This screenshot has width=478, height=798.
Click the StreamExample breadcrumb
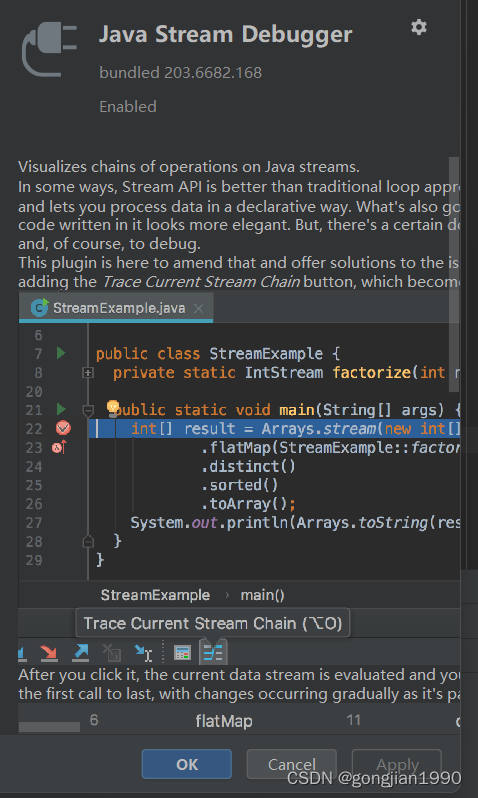(155, 595)
